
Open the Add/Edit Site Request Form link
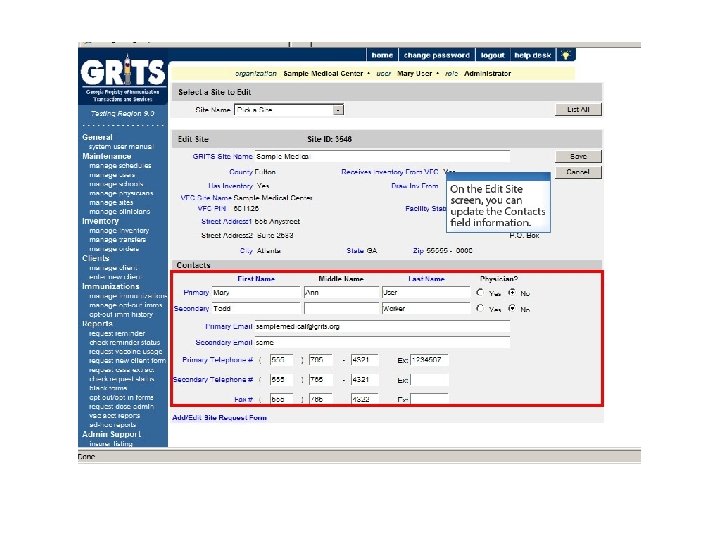tap(219, 417)
